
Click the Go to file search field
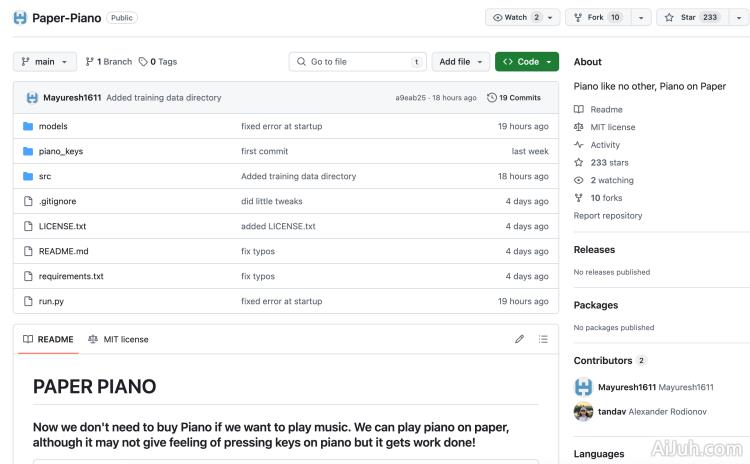pyautogui.click(x=356, y=62)
